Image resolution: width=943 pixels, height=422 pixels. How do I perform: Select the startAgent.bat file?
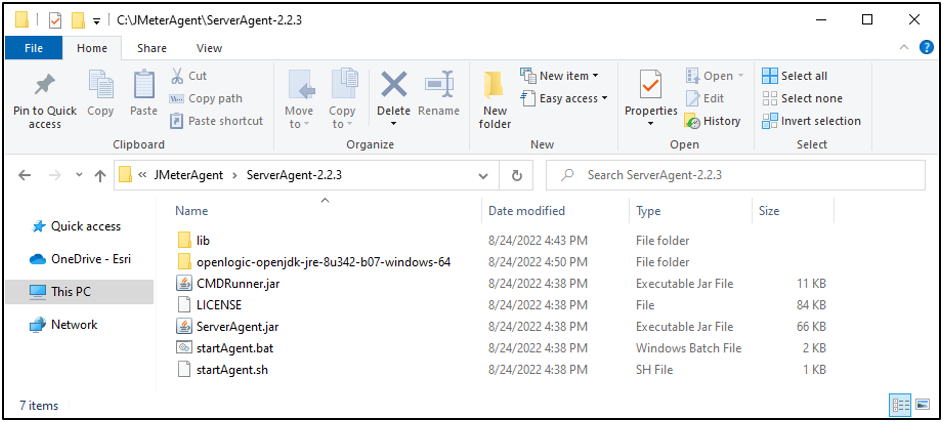[232, 348]
